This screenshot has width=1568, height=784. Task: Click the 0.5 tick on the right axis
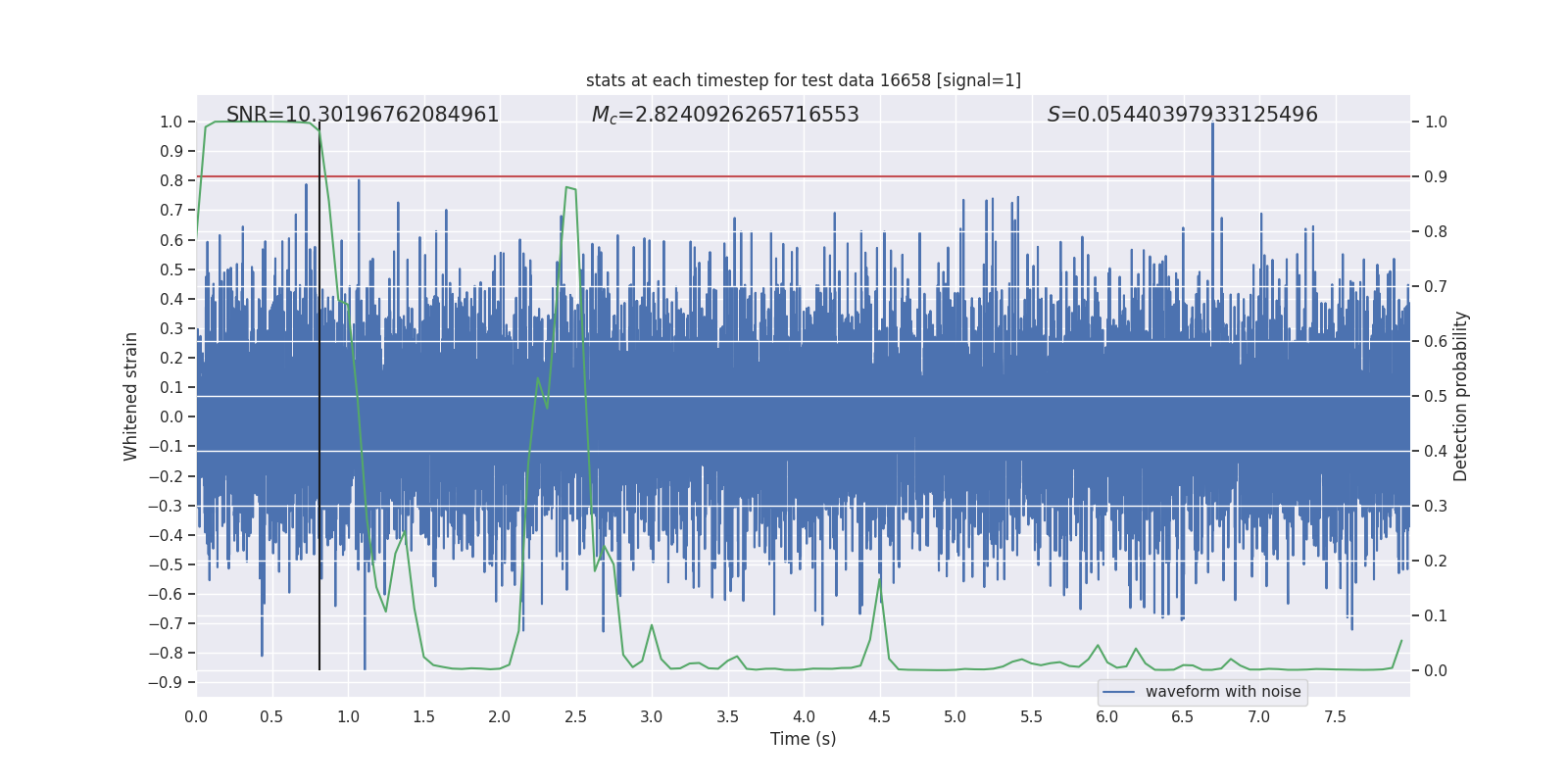click(x=1436, y=397)
